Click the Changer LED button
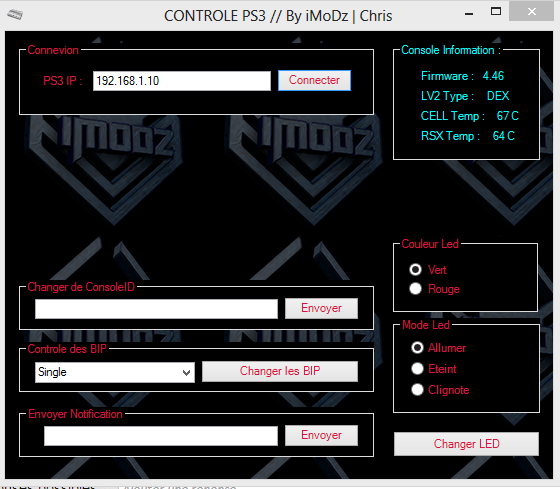Screen dimensions: 560x489 click(466, 444)
